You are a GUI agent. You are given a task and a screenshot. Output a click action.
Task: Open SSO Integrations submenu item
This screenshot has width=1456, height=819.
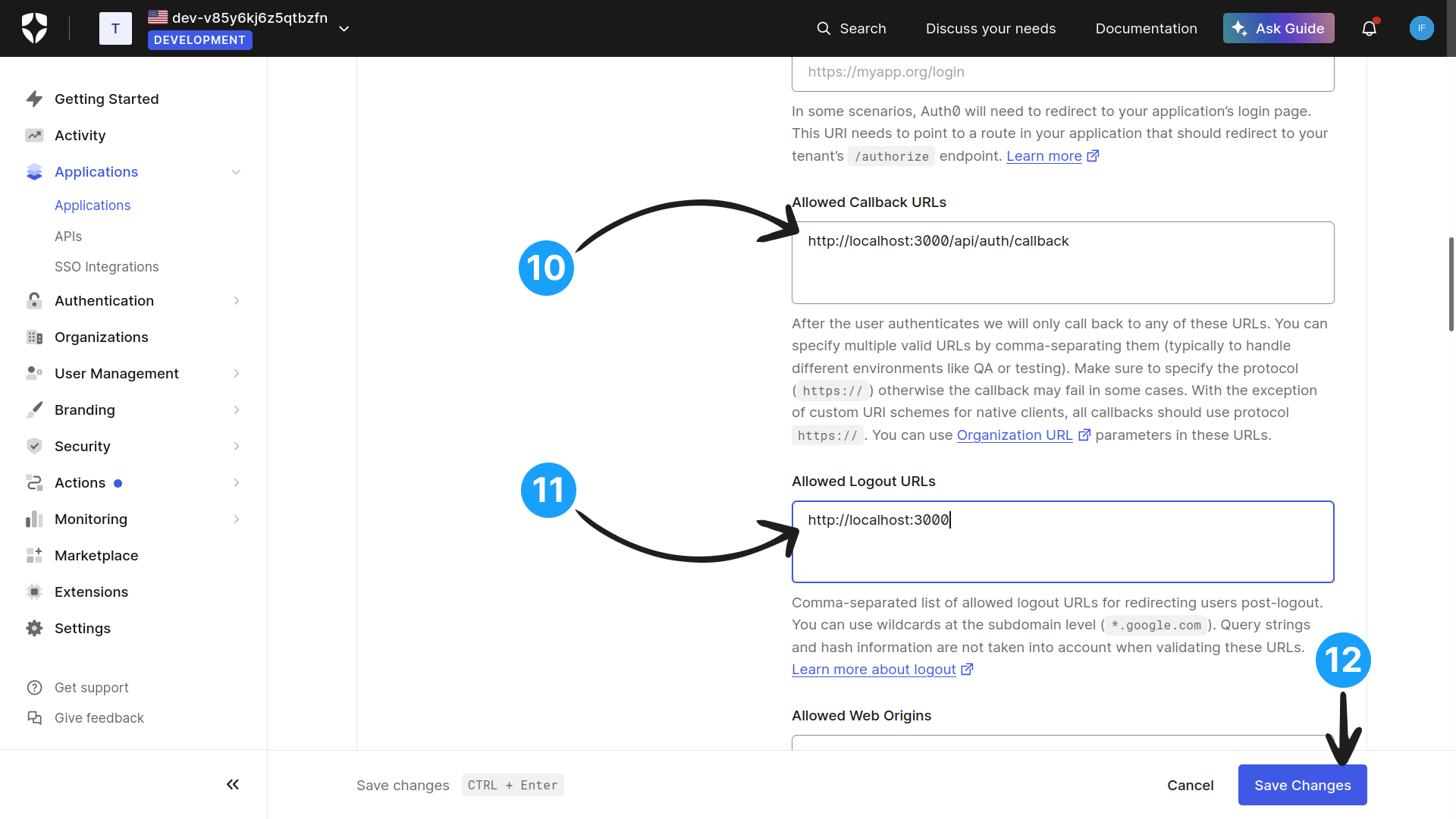(x=107, y=266)
